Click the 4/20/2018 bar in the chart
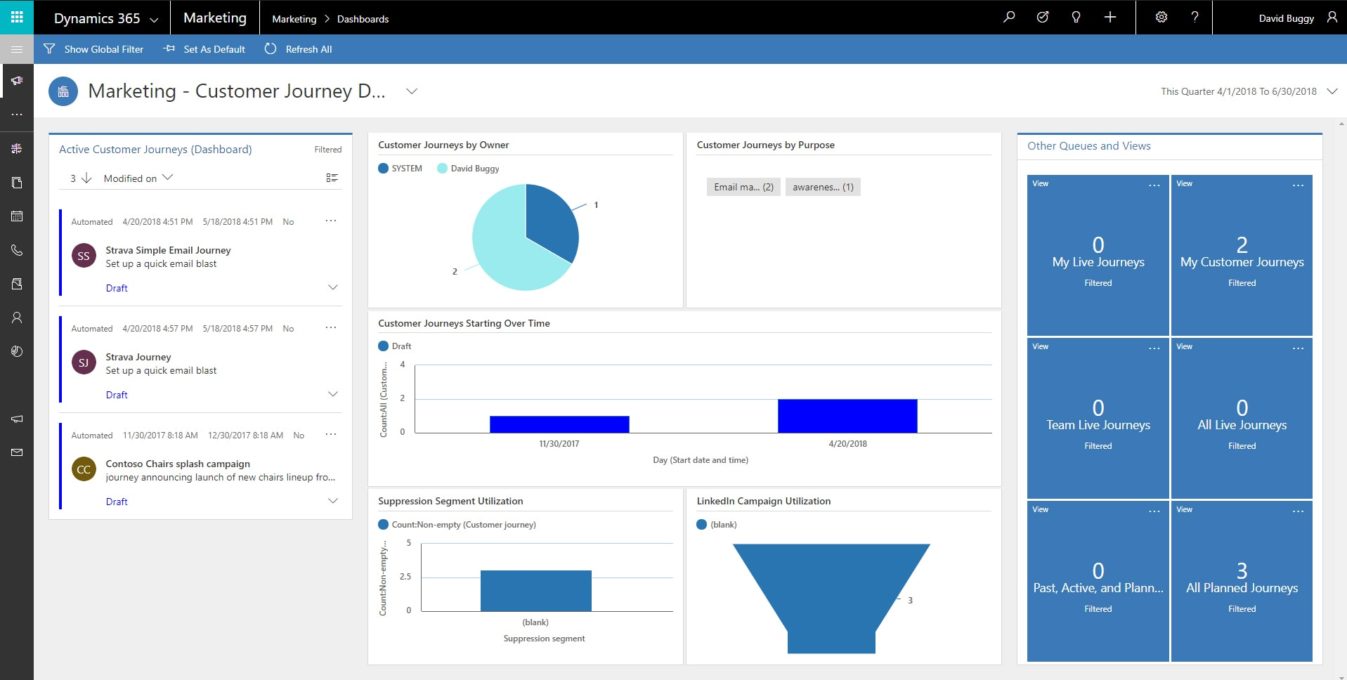 point(847,416)
